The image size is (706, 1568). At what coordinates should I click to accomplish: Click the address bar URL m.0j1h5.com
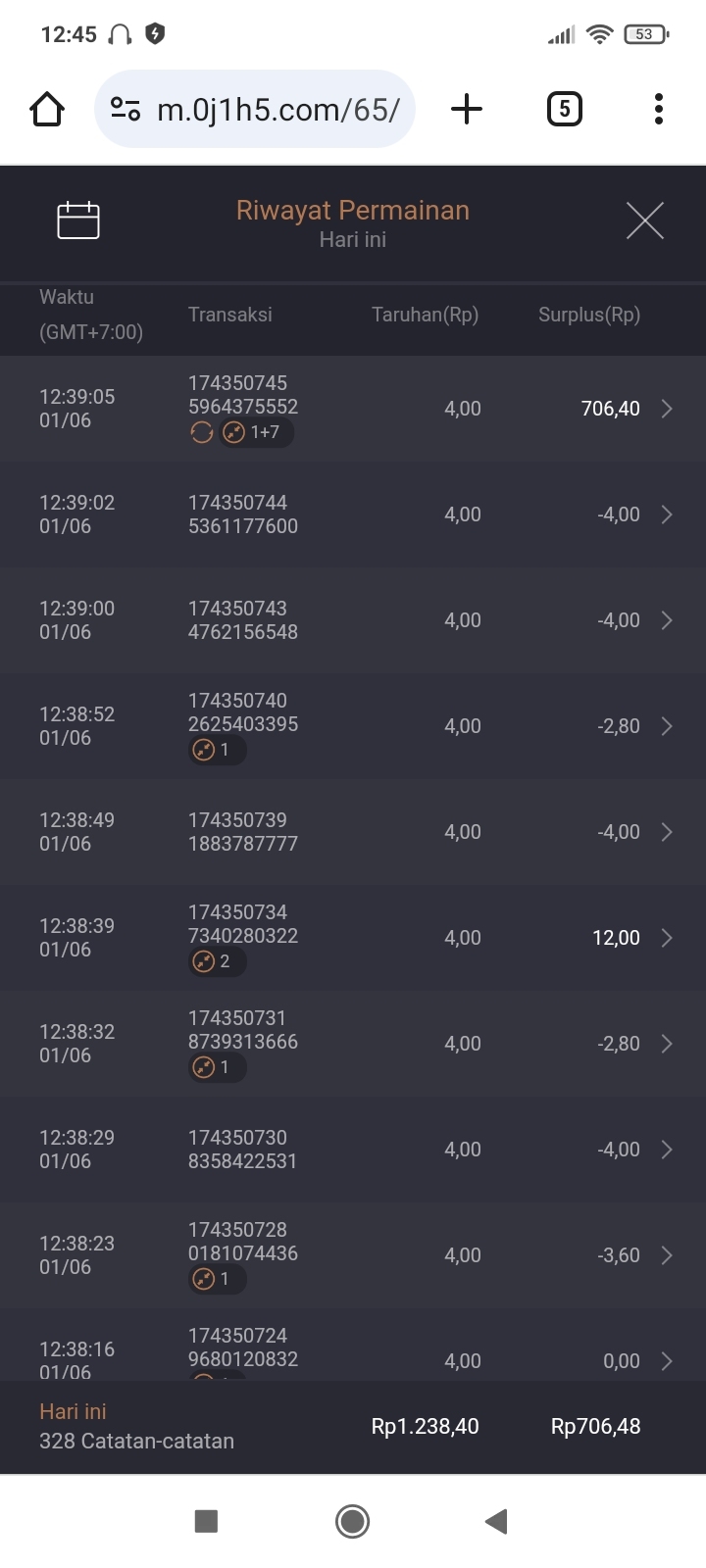pos(278,110)
